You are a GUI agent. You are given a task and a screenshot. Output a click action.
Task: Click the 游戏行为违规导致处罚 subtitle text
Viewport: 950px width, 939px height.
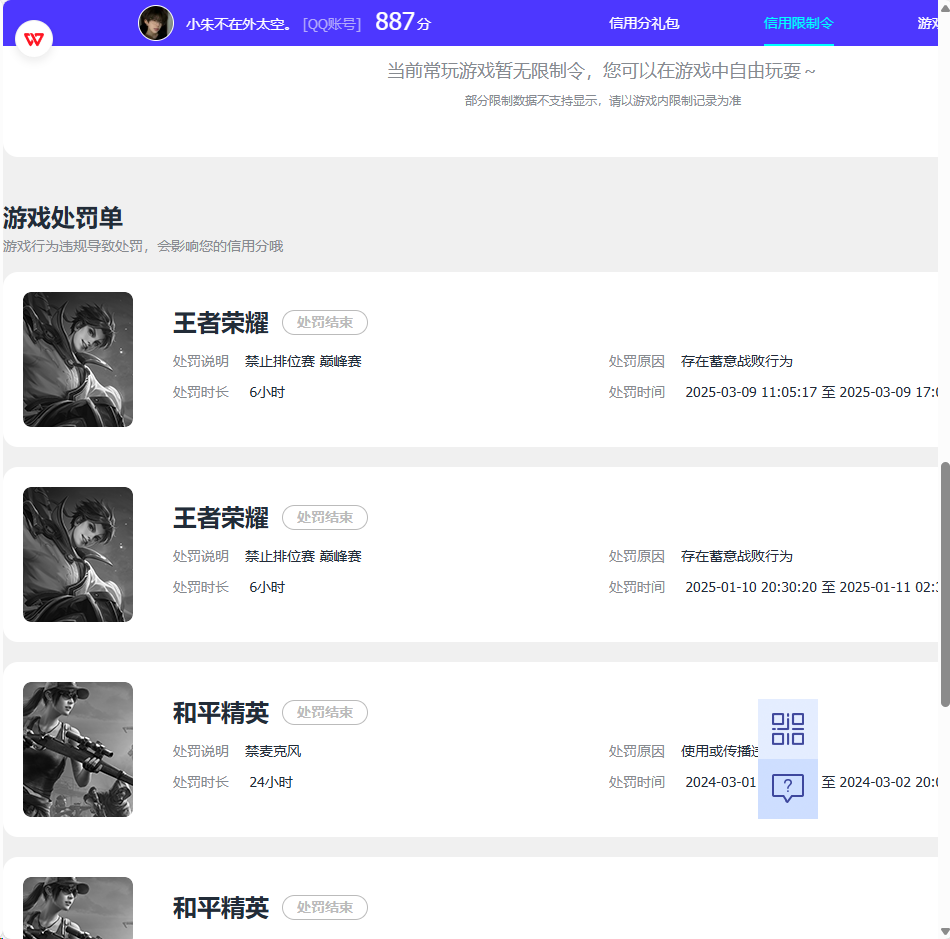(x=143, y=246)
